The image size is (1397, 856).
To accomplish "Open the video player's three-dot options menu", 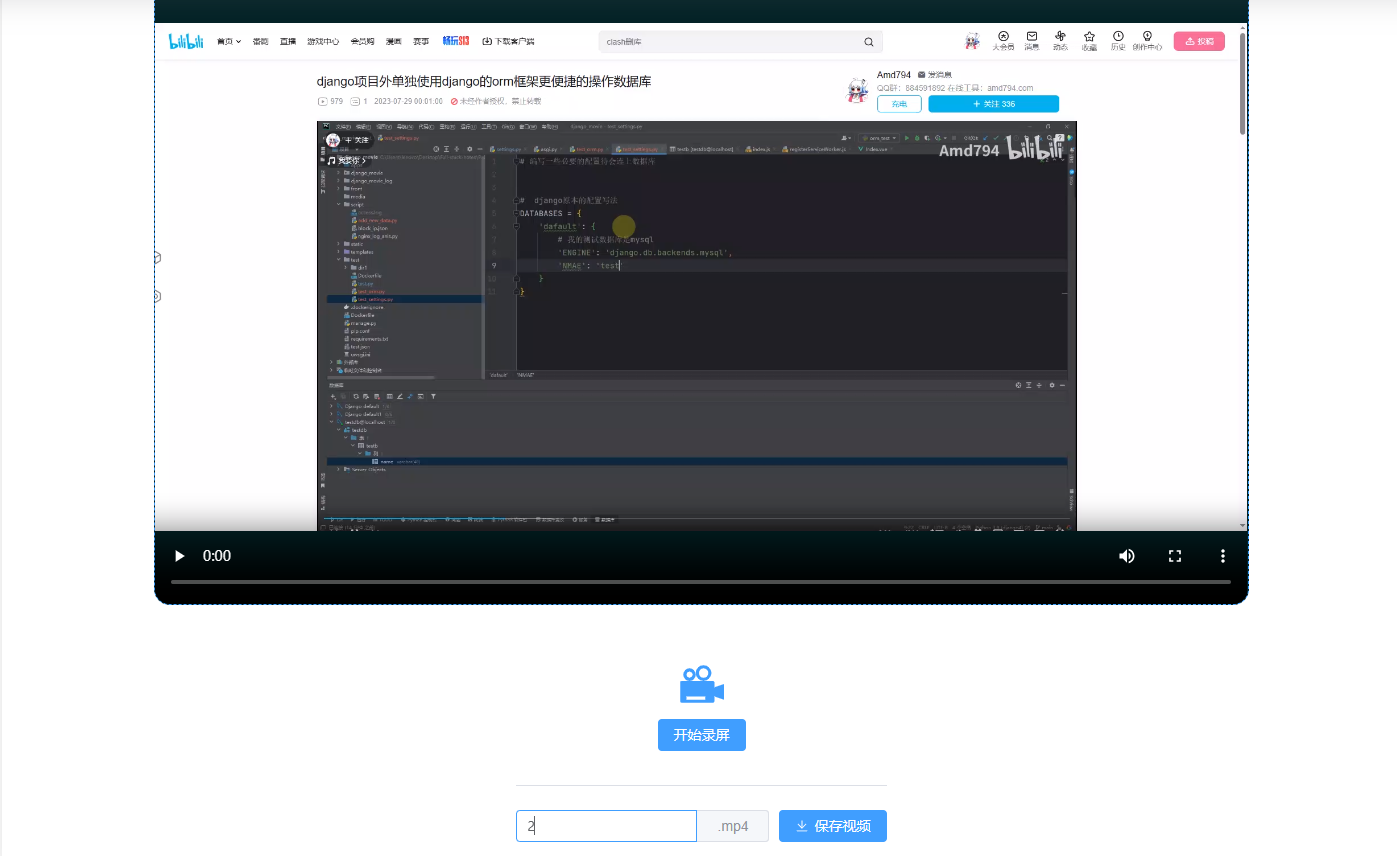I will tap(1222, 556).
